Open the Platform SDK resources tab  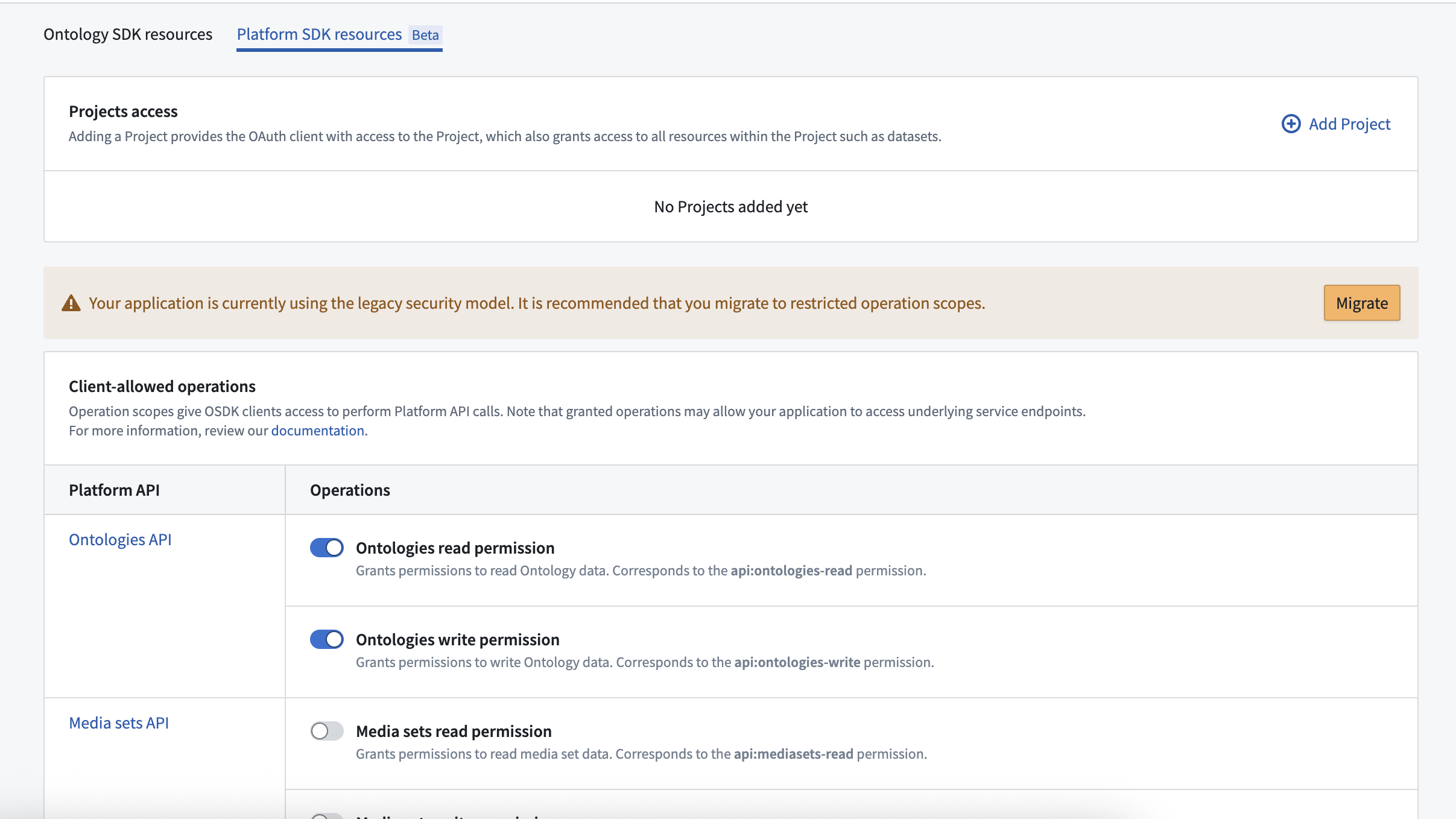click(x=318, y=34)
